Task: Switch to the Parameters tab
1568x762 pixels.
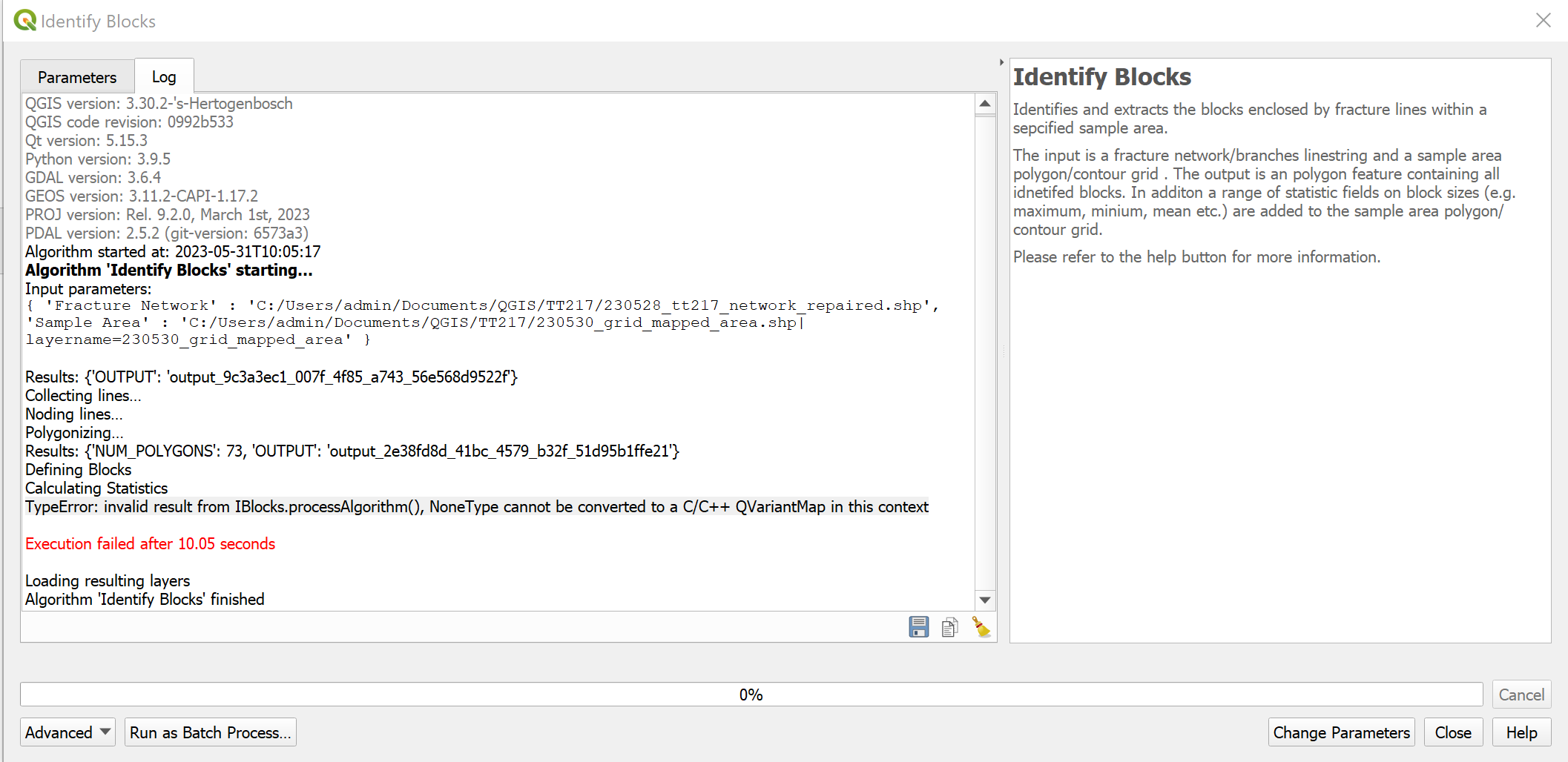Action: (x=77, y=76)
